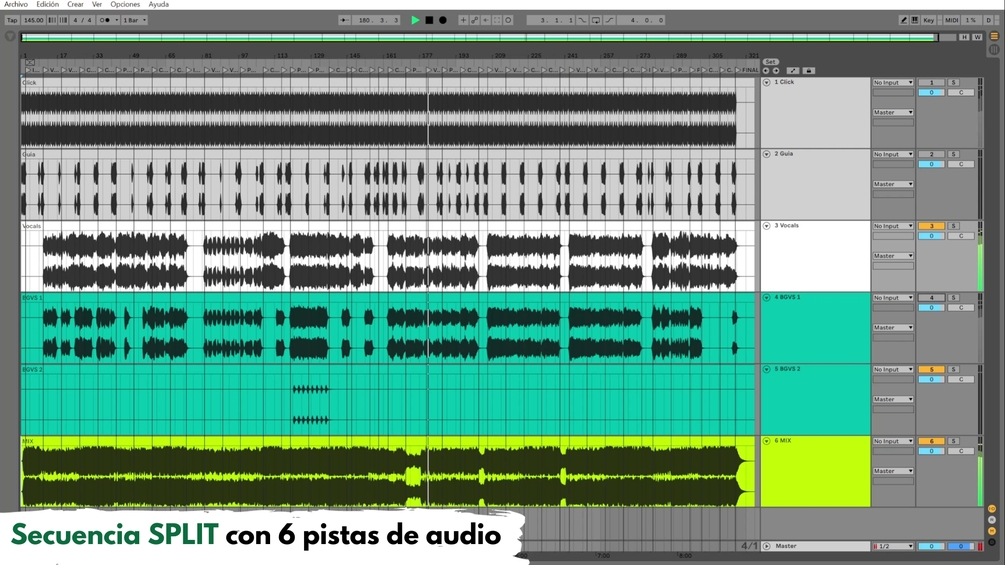
Task: Switch to Session view selector icon
Action: tap(994, 49)
